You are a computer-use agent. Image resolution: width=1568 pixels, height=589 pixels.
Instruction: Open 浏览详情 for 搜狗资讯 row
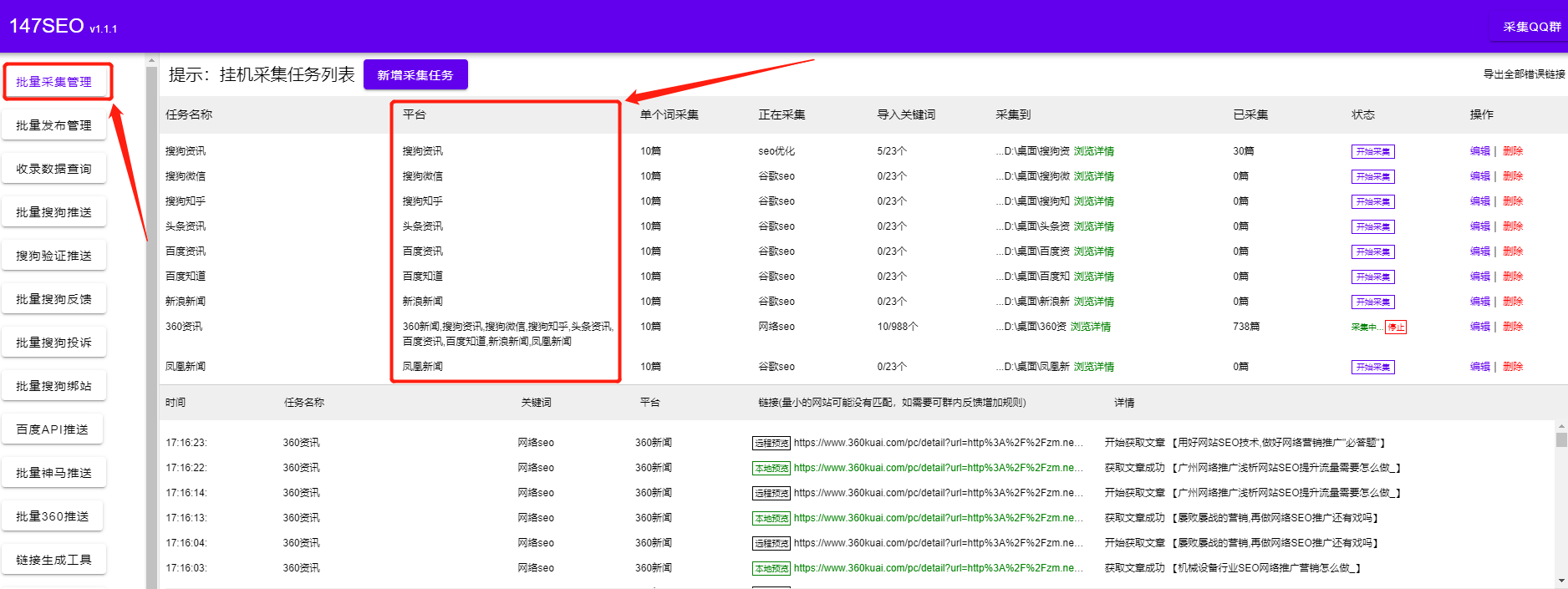point(1094,151)
